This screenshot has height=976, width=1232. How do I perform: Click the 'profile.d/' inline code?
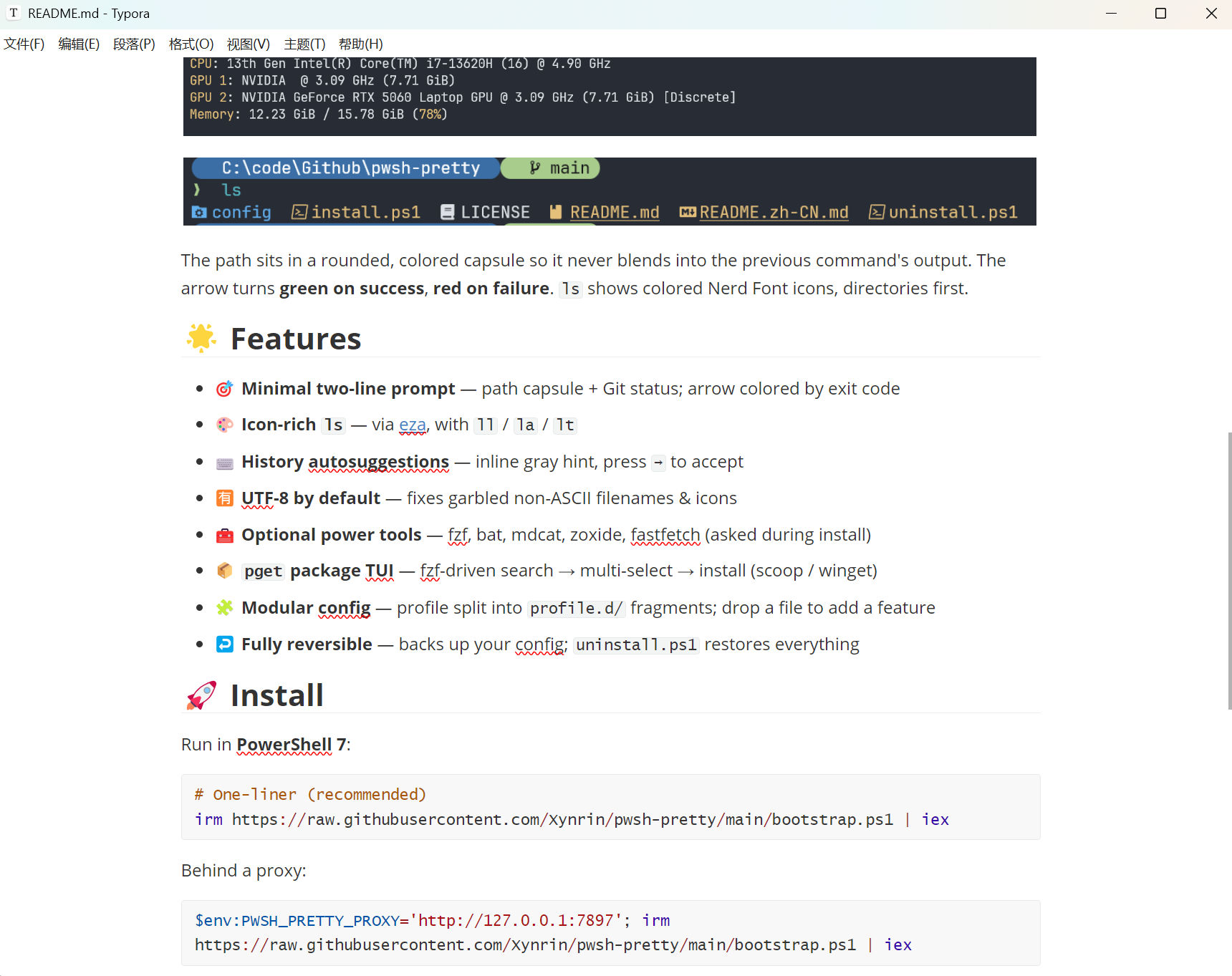coord(577,608)
